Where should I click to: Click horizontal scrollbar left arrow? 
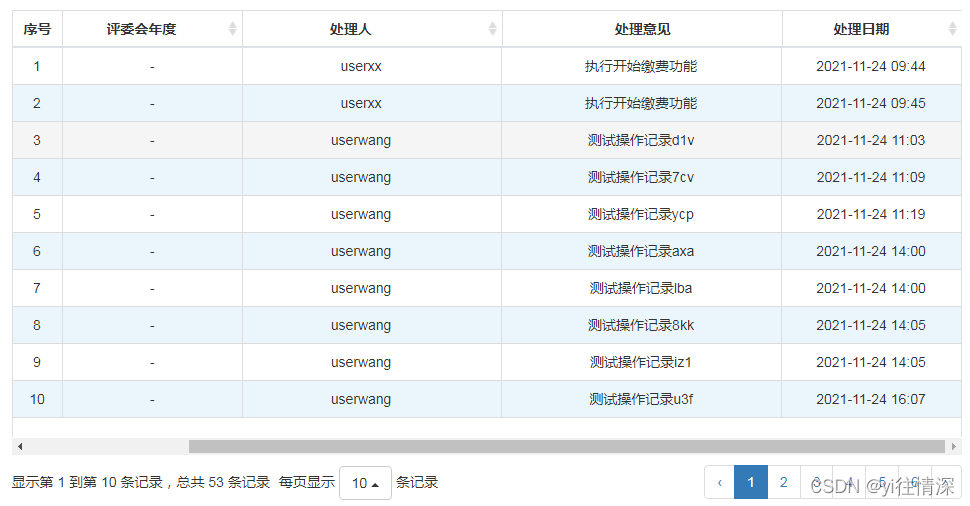coord(20,446)
